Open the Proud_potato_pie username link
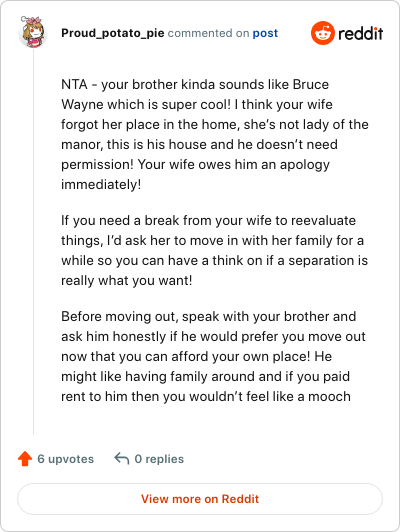Image resolution: width=400 pixels, height=532 pixels. click(x=113, y=33)
